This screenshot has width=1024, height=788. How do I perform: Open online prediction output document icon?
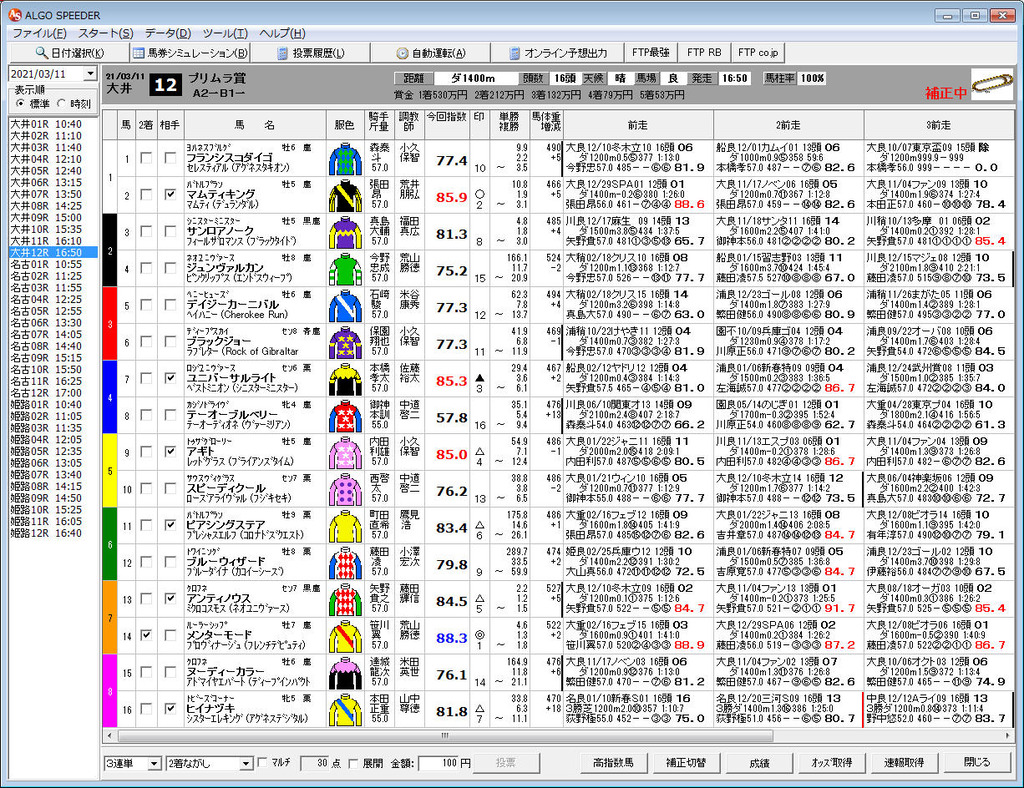pyautogui.click(x=515, y=53)
